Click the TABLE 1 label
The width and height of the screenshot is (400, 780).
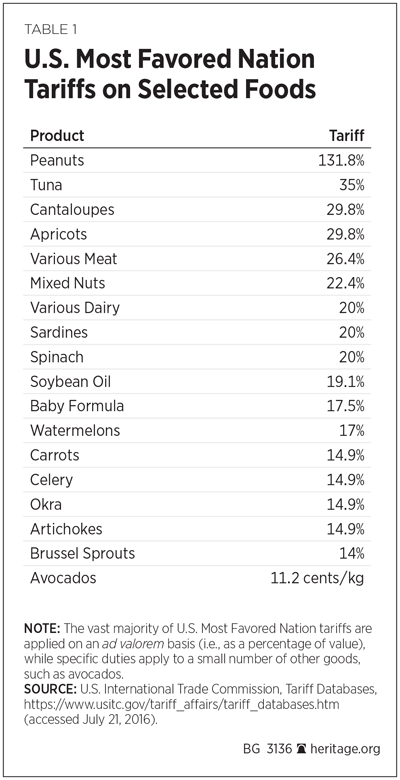pos(50,29)
